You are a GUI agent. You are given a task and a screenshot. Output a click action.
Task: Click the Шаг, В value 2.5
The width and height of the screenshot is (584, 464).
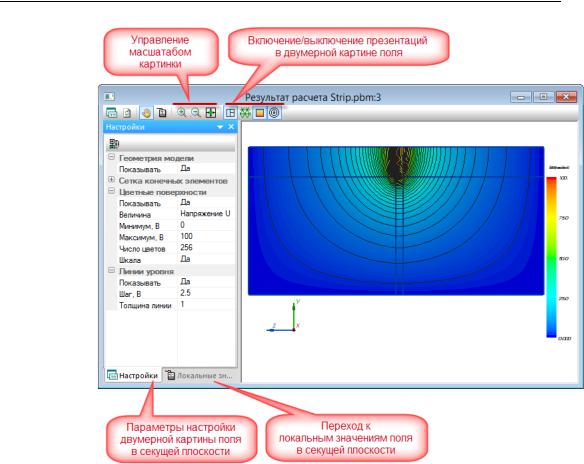click(207, 293)
